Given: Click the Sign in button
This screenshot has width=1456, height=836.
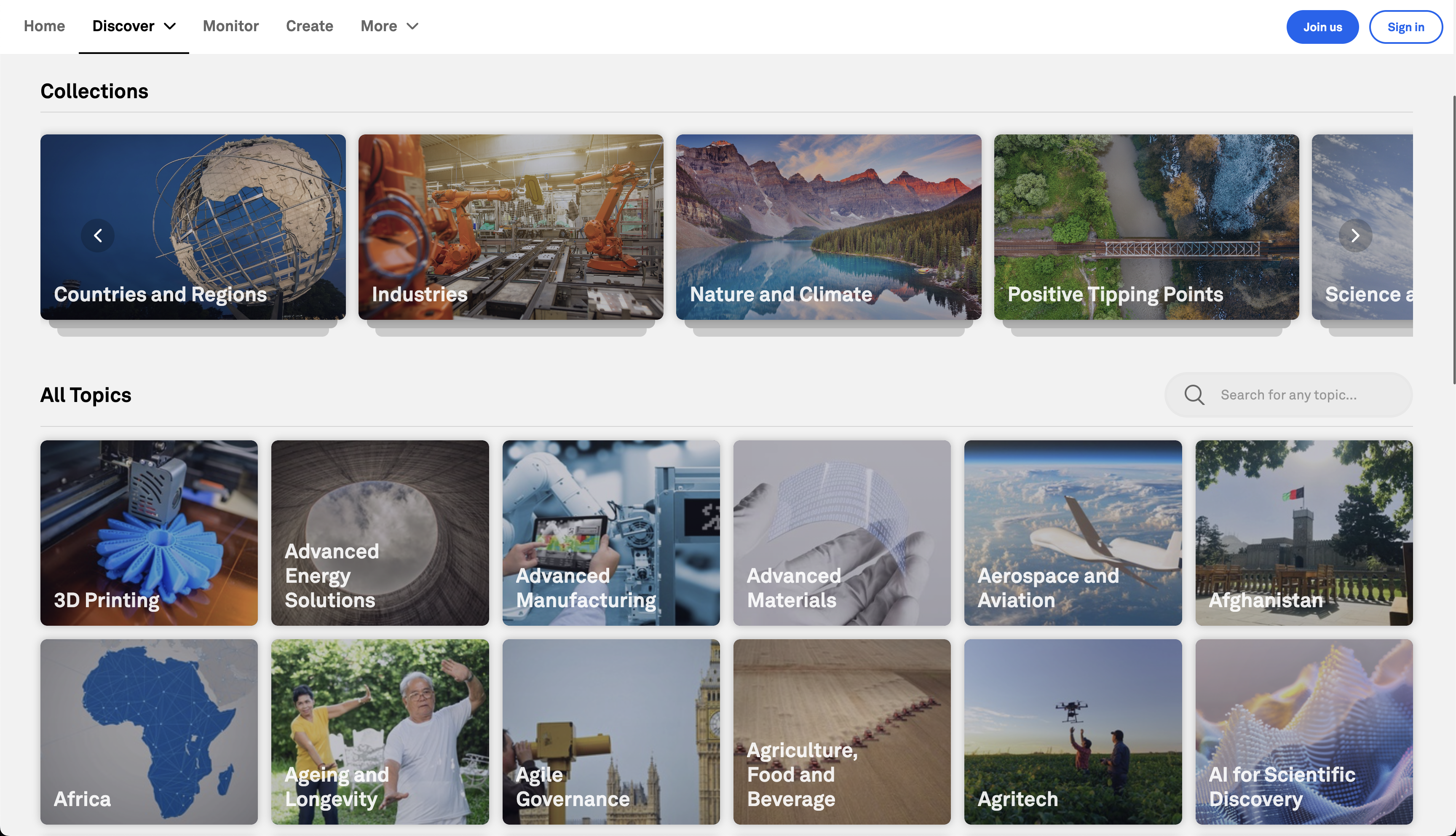Looking at the screenshot, I should pyautogui.click(x=1405, y=27).
